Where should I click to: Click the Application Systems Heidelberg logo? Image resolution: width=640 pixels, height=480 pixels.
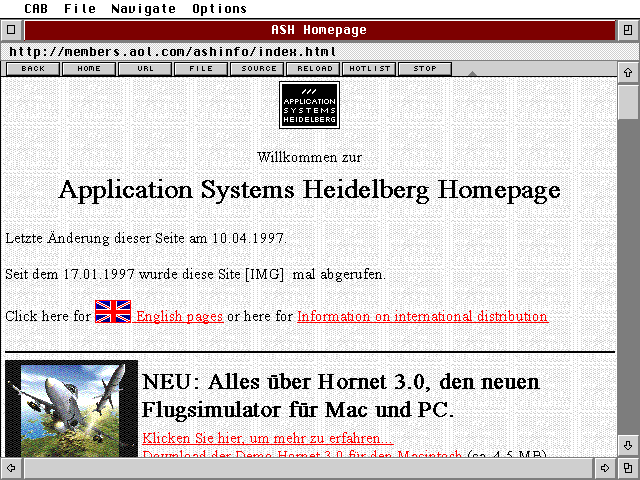(309, 105)
